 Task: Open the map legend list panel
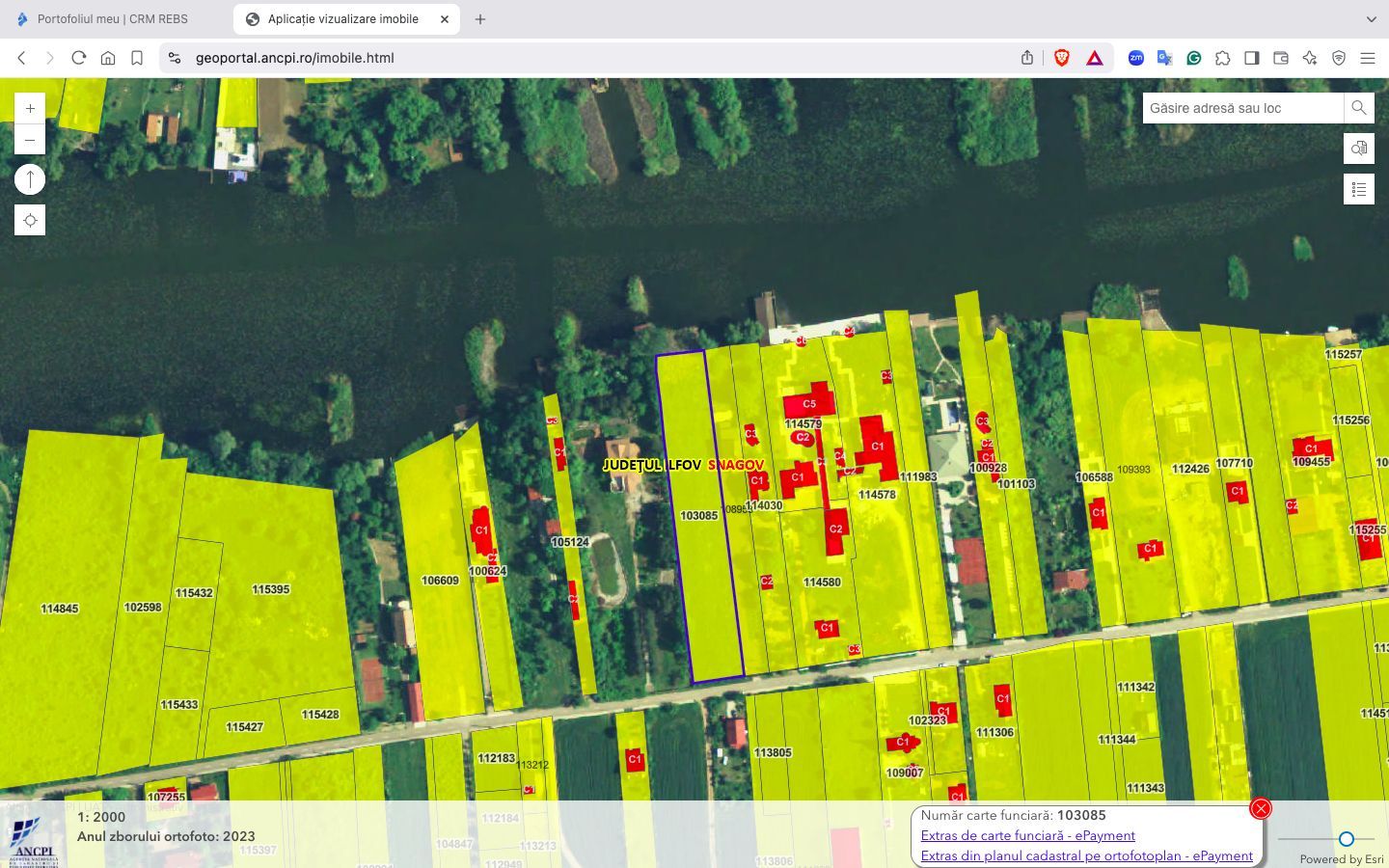click(x=1359, y=189)
